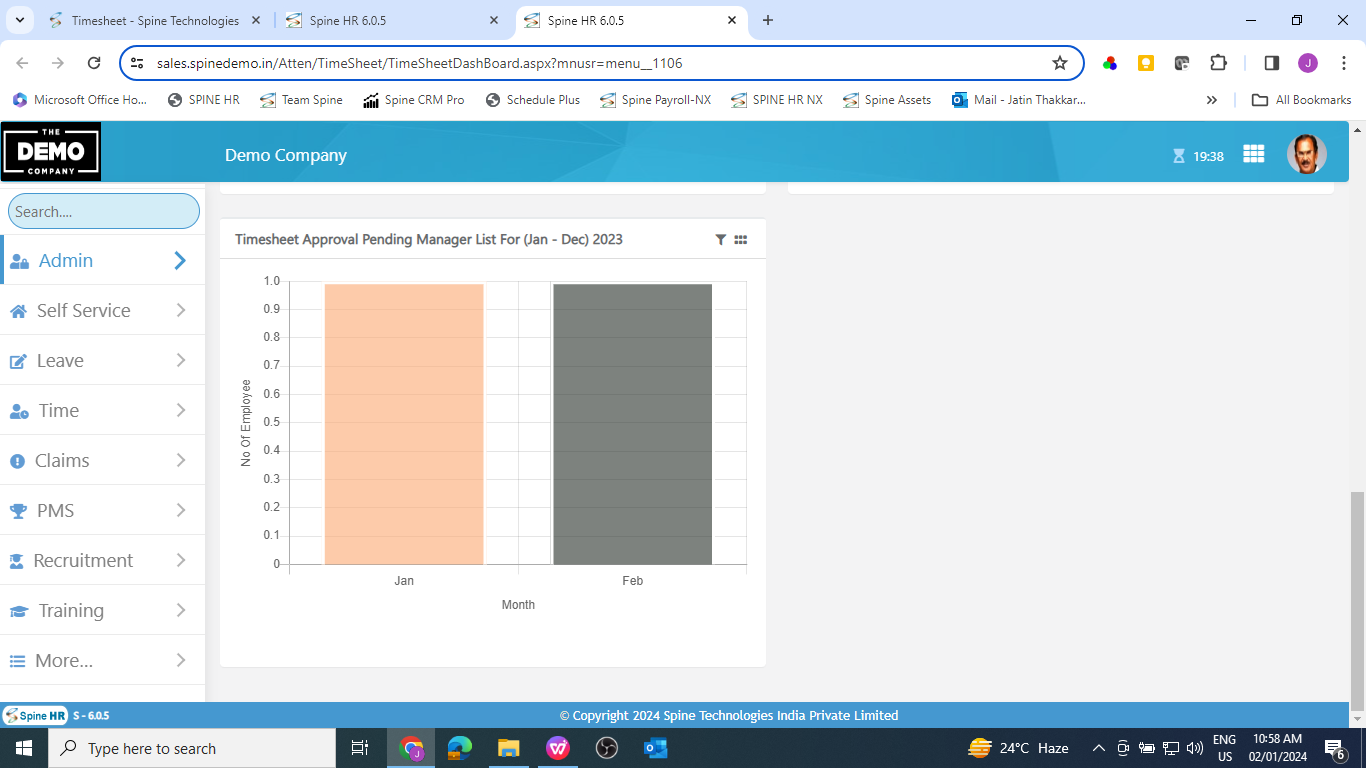
Task: Click the More list icon in sidebar
Action: pyautogui.click(x=17, y=661)
